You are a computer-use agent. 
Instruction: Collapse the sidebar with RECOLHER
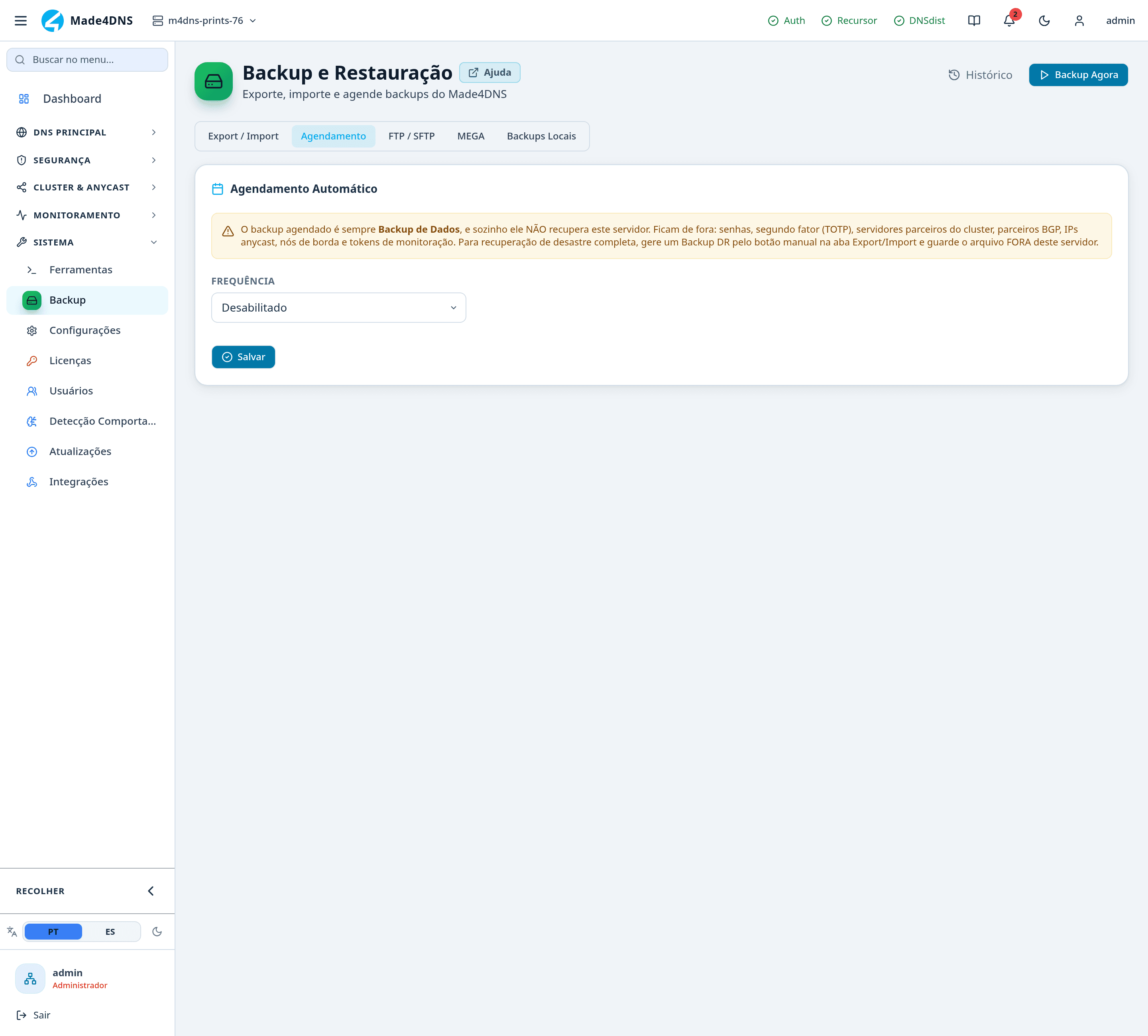tap(87, 891)
